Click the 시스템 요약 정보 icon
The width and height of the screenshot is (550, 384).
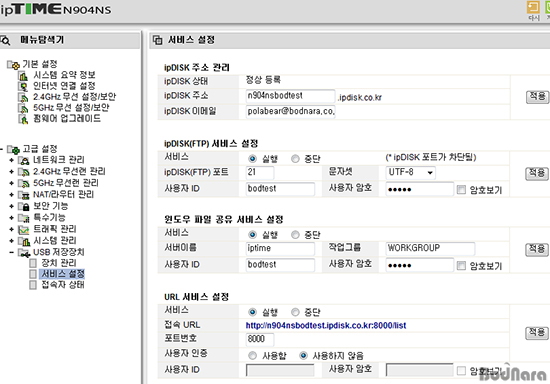23,75
